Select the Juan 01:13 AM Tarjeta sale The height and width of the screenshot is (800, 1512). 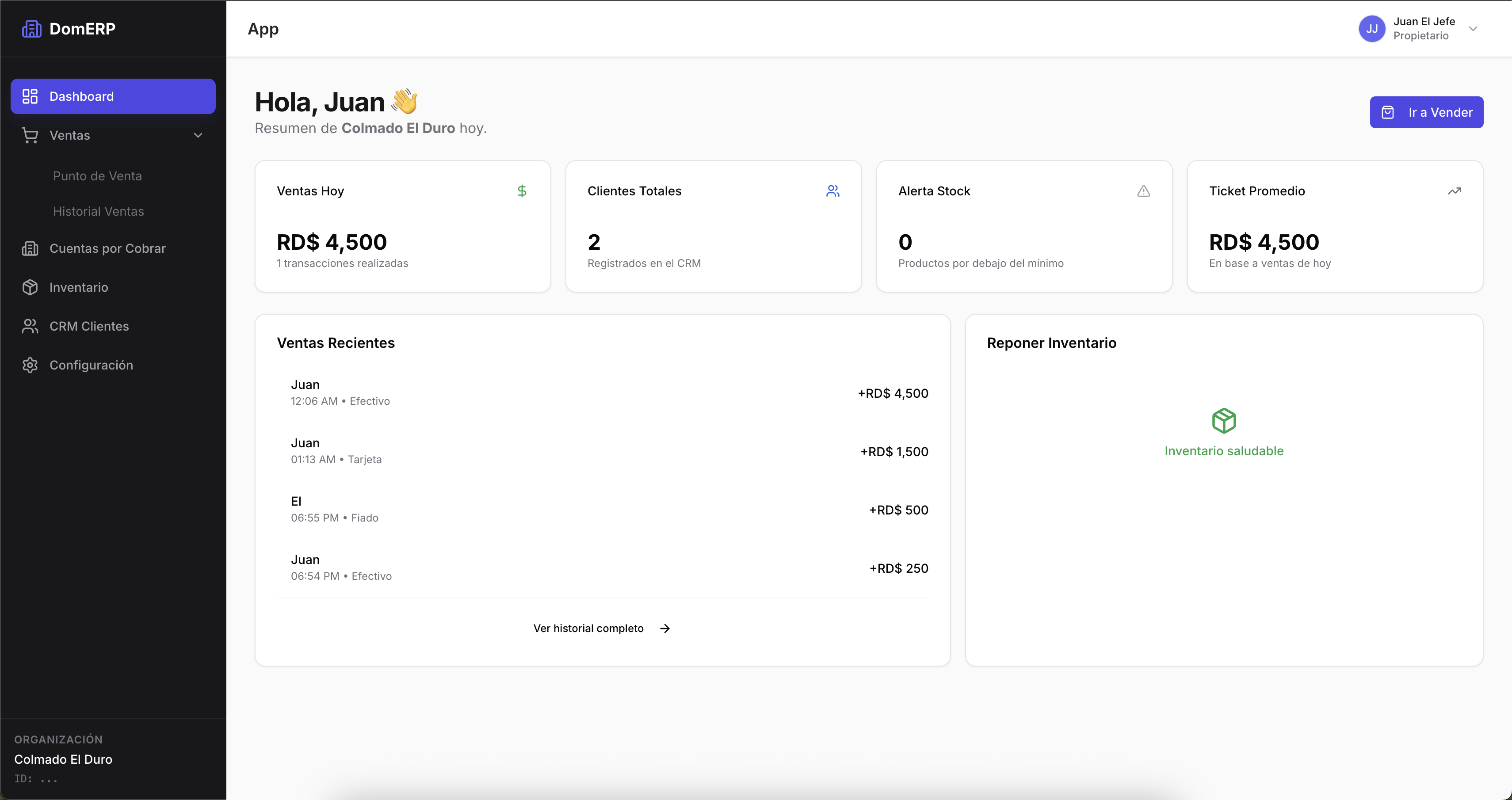(602, 451)
